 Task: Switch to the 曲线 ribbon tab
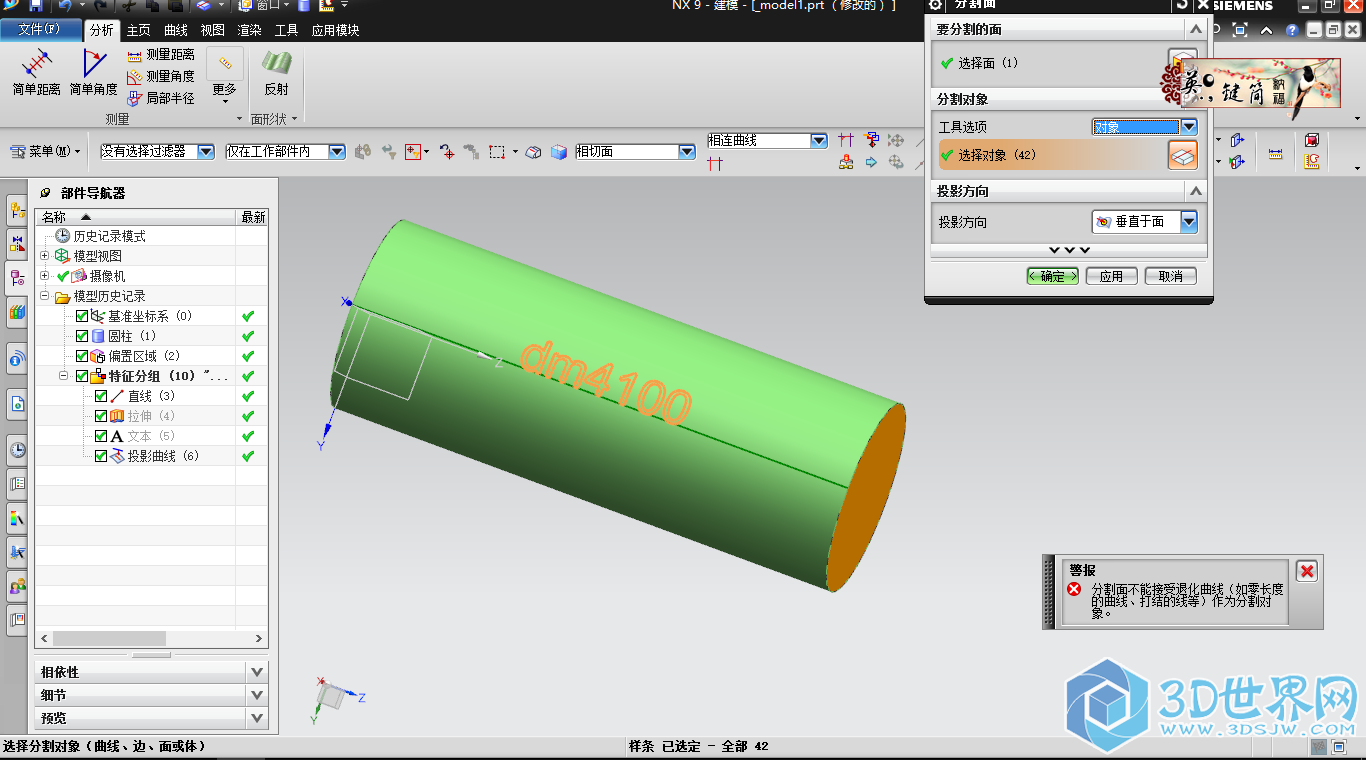176,30
